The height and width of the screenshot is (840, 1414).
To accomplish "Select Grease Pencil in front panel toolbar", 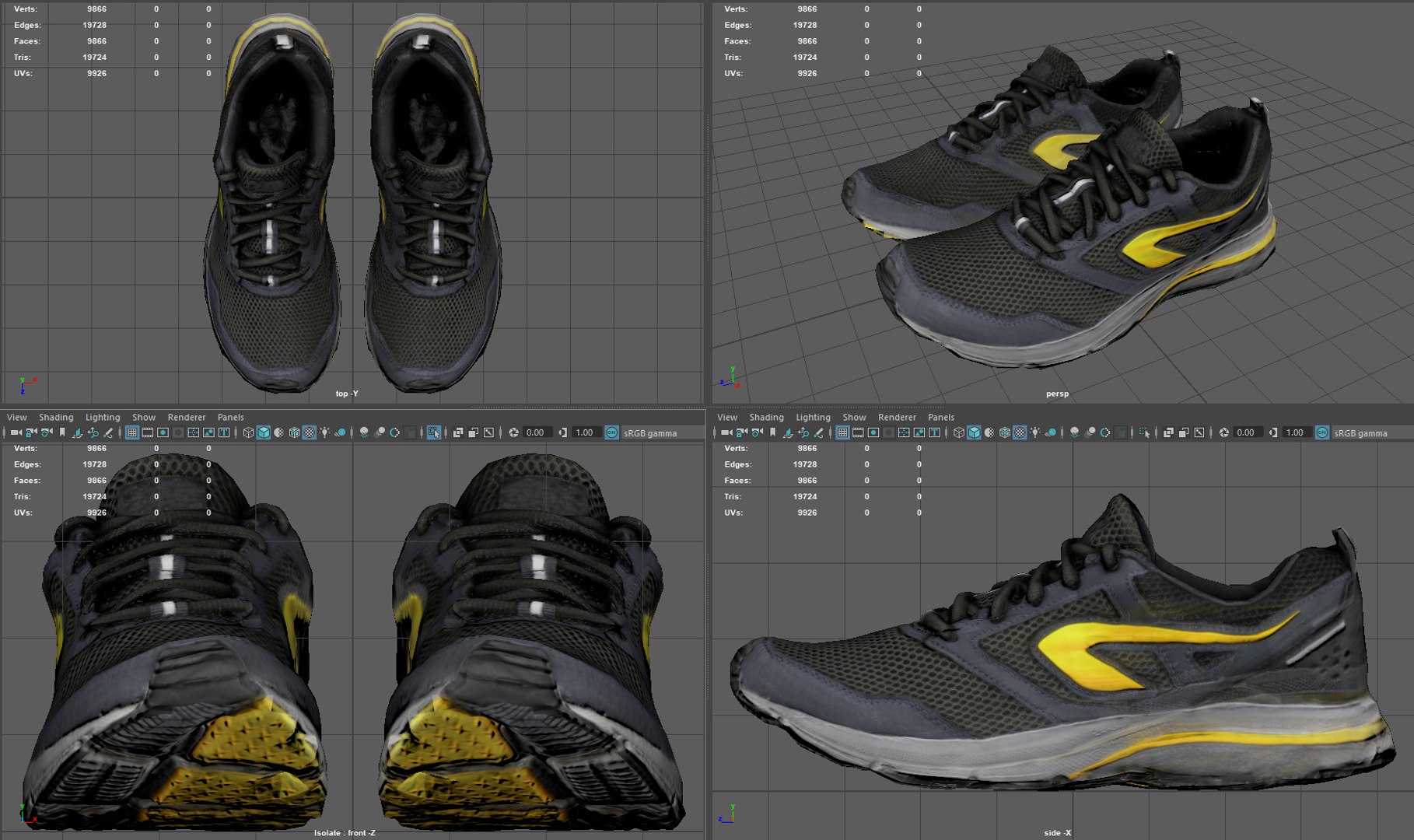I will (109, 432).
